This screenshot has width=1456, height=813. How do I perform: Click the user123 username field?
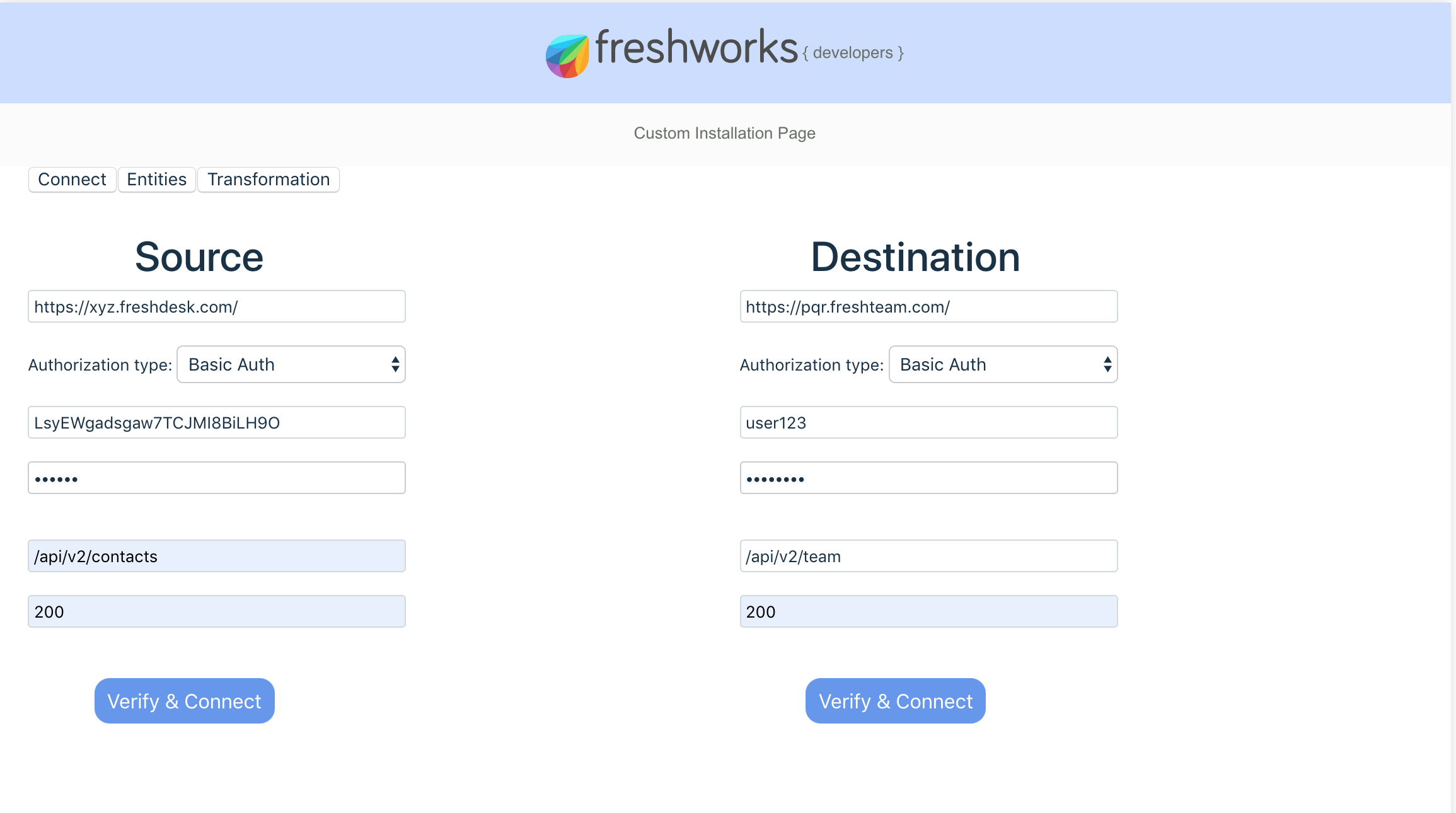click(x=928, y=422)
